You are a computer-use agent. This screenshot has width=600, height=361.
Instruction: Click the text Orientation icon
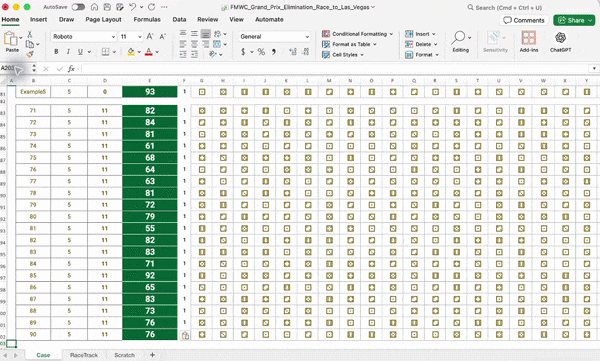pos(213,54)
